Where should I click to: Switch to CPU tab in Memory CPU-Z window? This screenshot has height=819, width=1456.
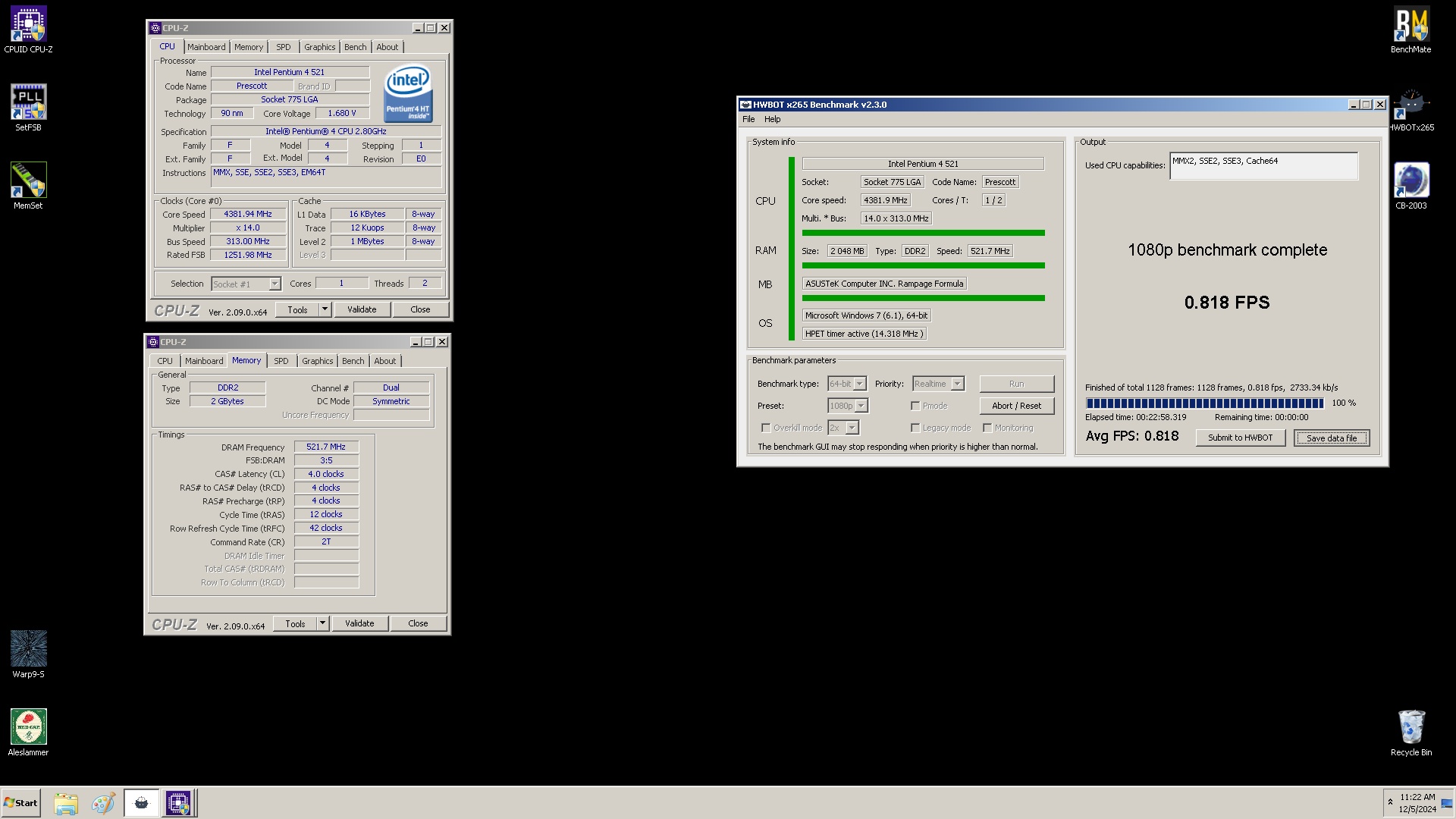165,361
